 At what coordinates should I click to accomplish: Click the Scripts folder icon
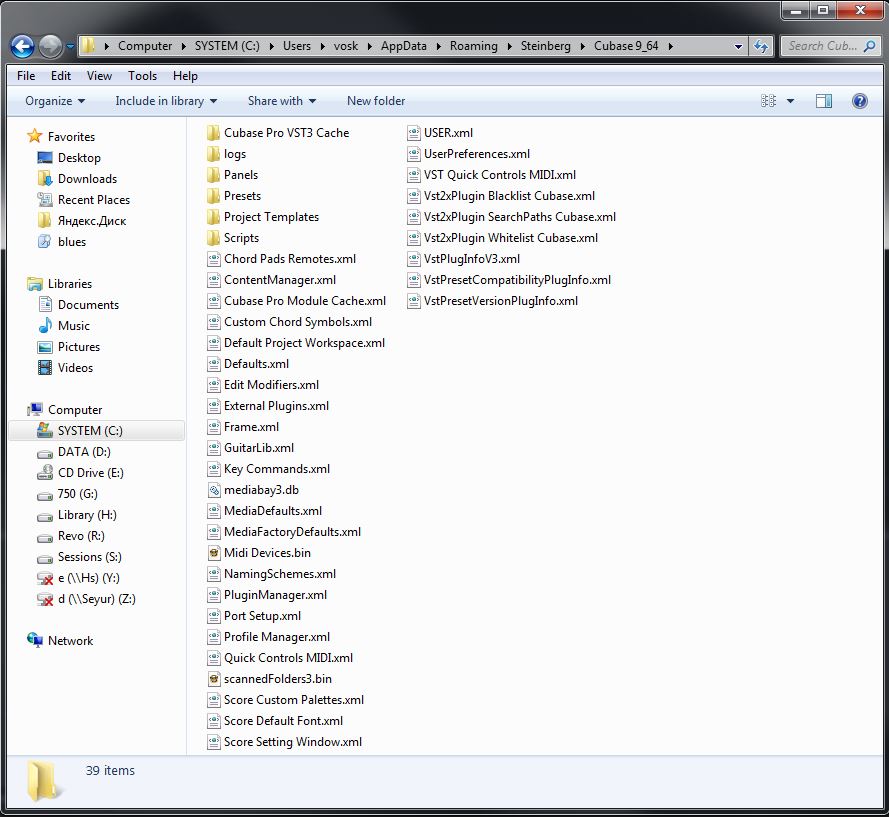point(213,238)
